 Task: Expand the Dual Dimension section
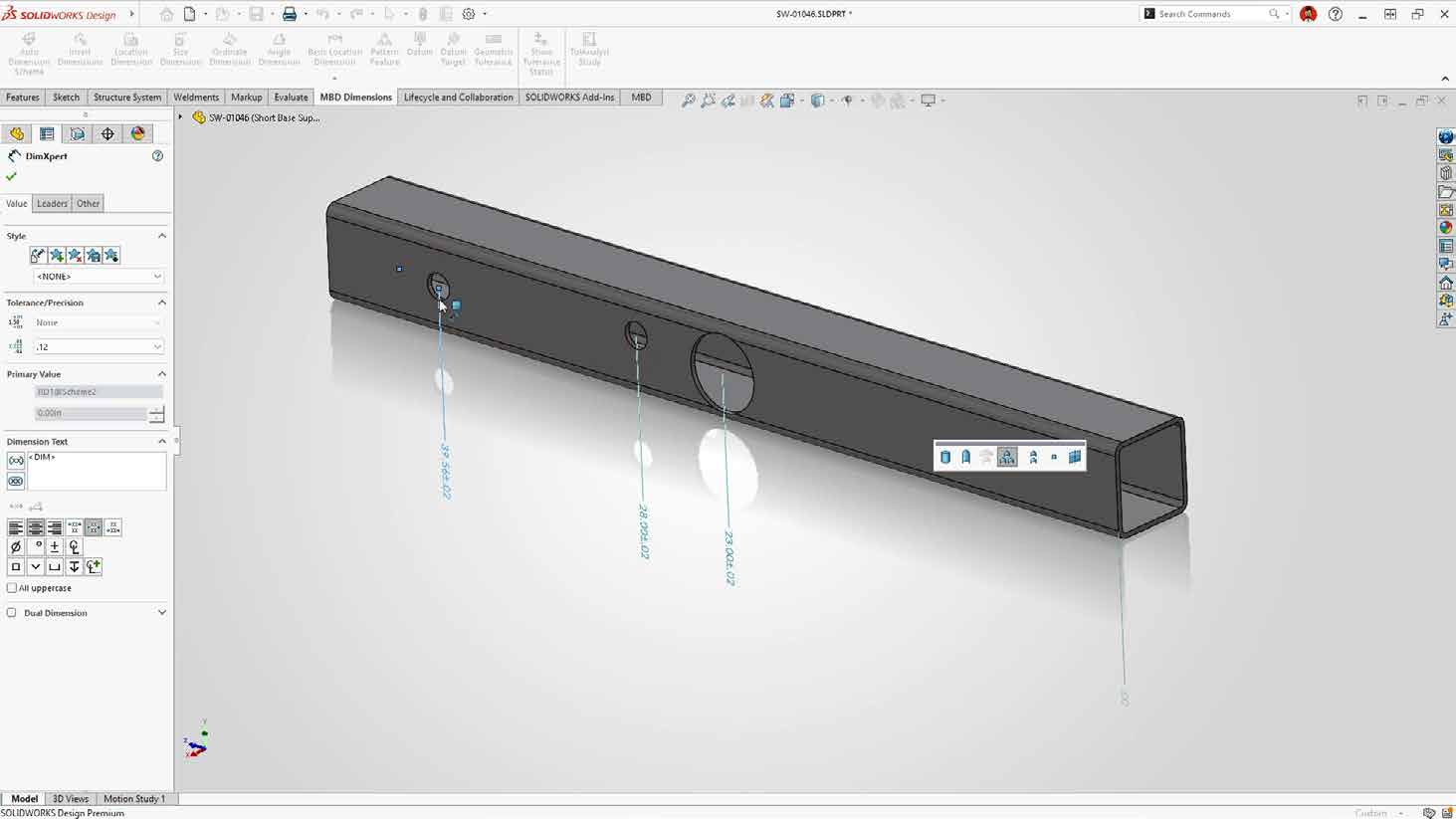click(161, 613)
